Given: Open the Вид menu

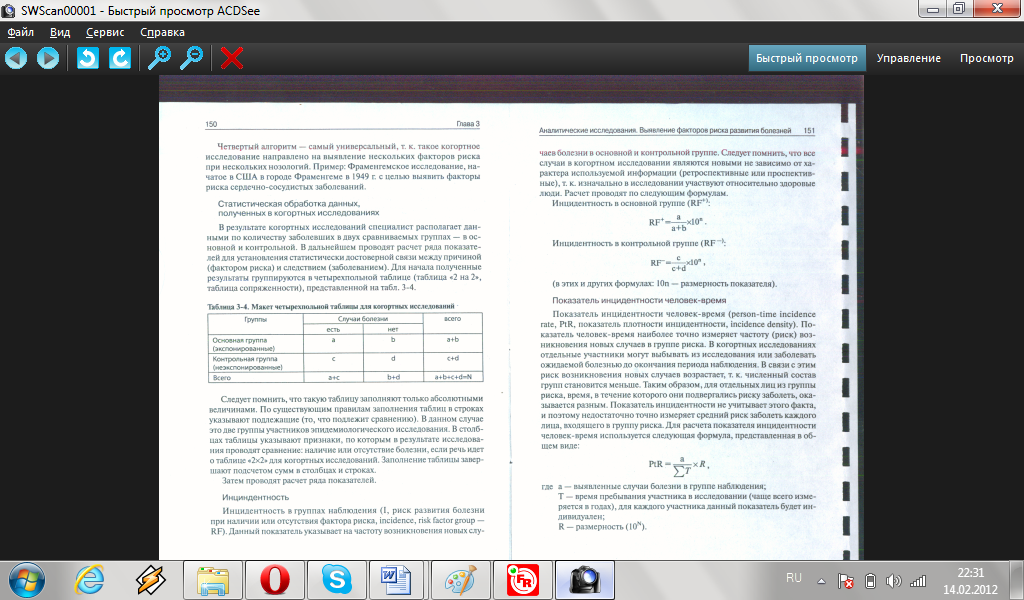Looking at the screenshot, I should (60, 32).
